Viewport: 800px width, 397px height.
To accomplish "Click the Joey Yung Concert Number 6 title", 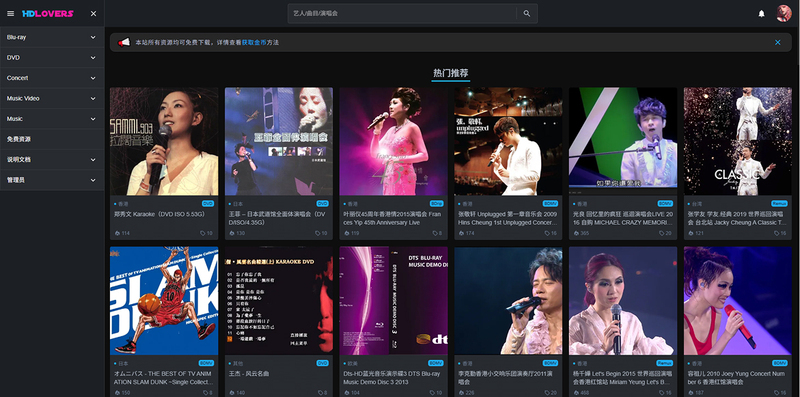I will tap(737, 378).
